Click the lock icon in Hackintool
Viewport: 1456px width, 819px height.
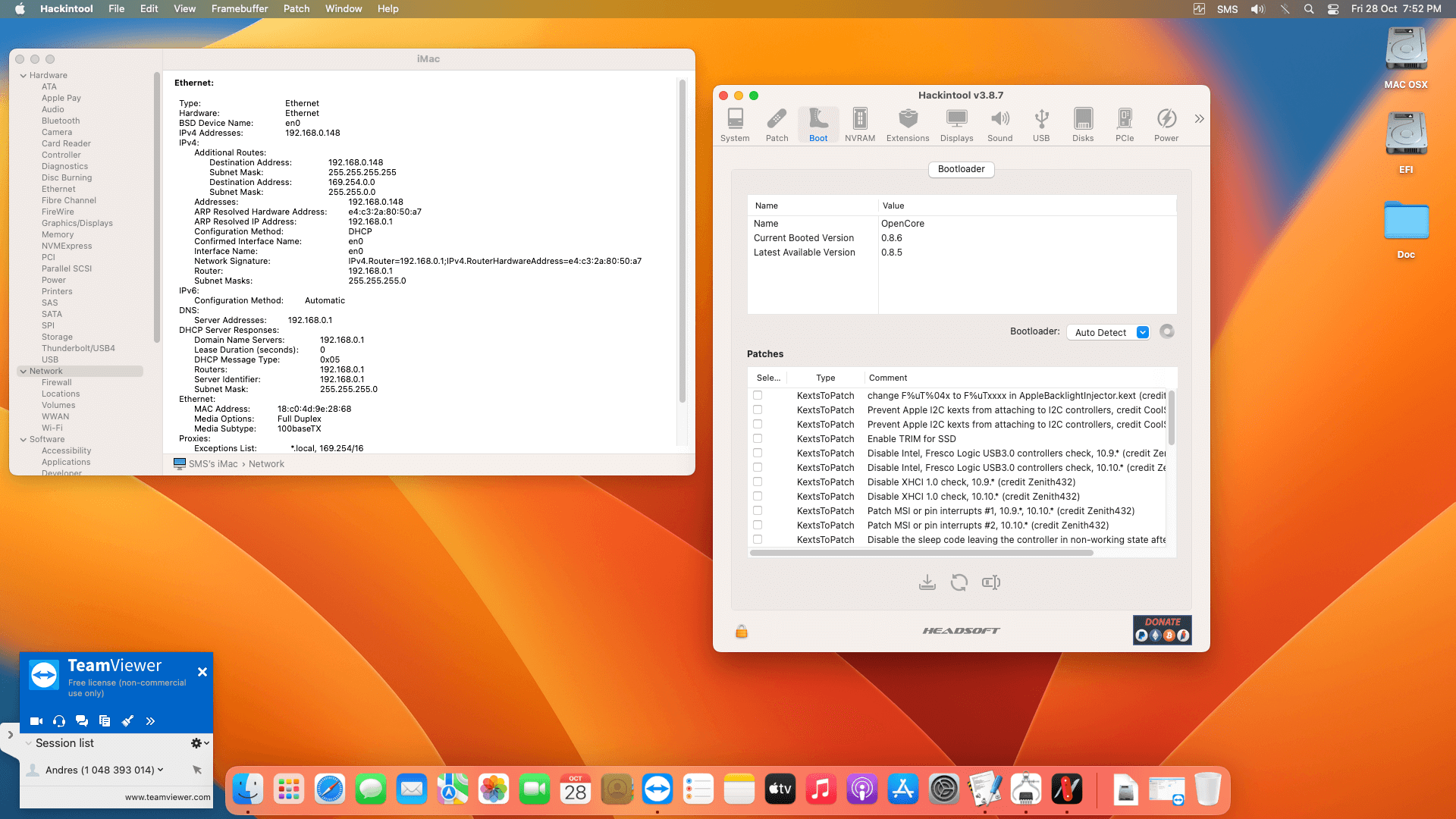point(741,631)
